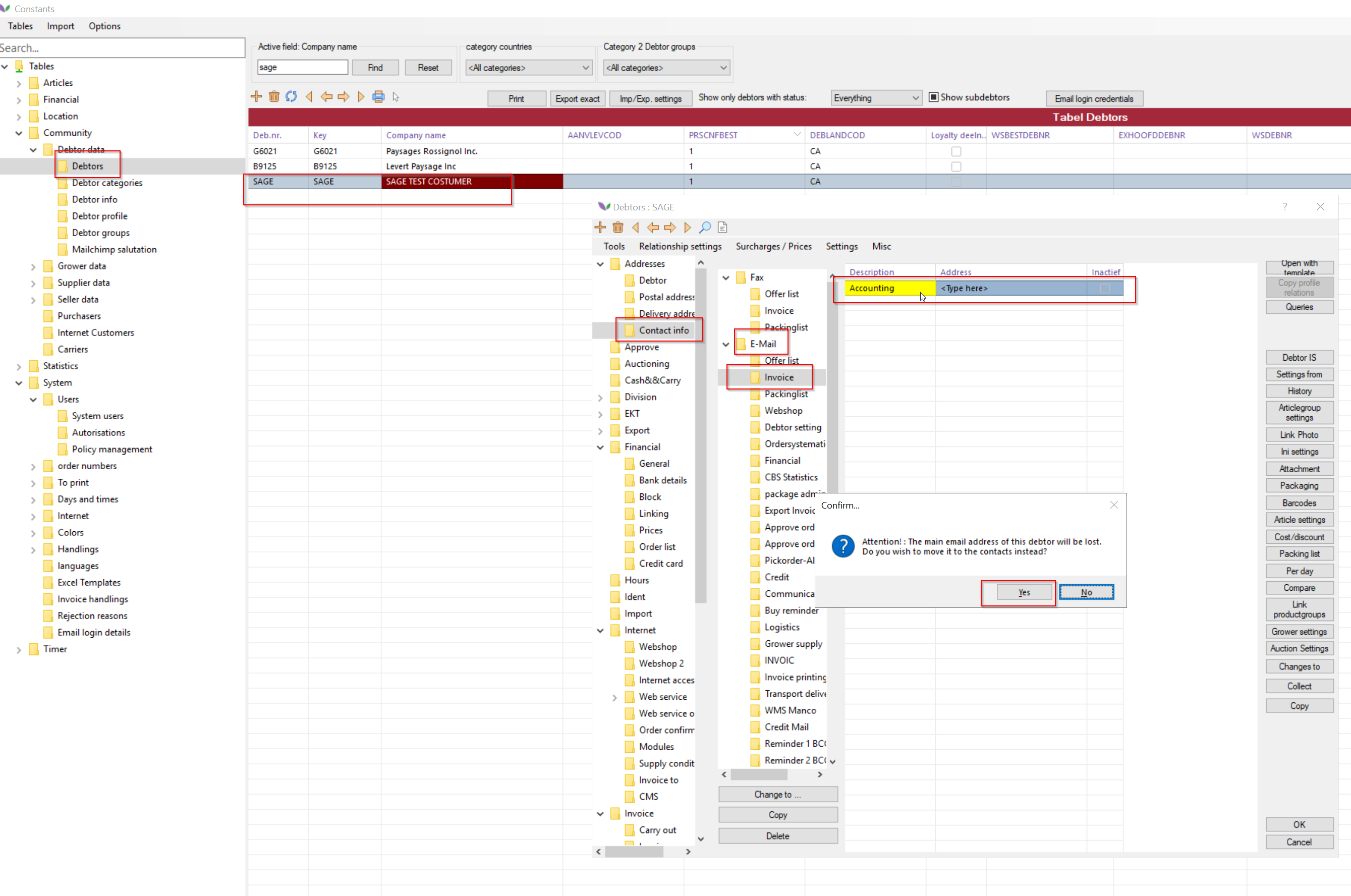Click Yes in the Confirm dialog
Viewport: 1351px width, 896px height.
point(1024,593)
